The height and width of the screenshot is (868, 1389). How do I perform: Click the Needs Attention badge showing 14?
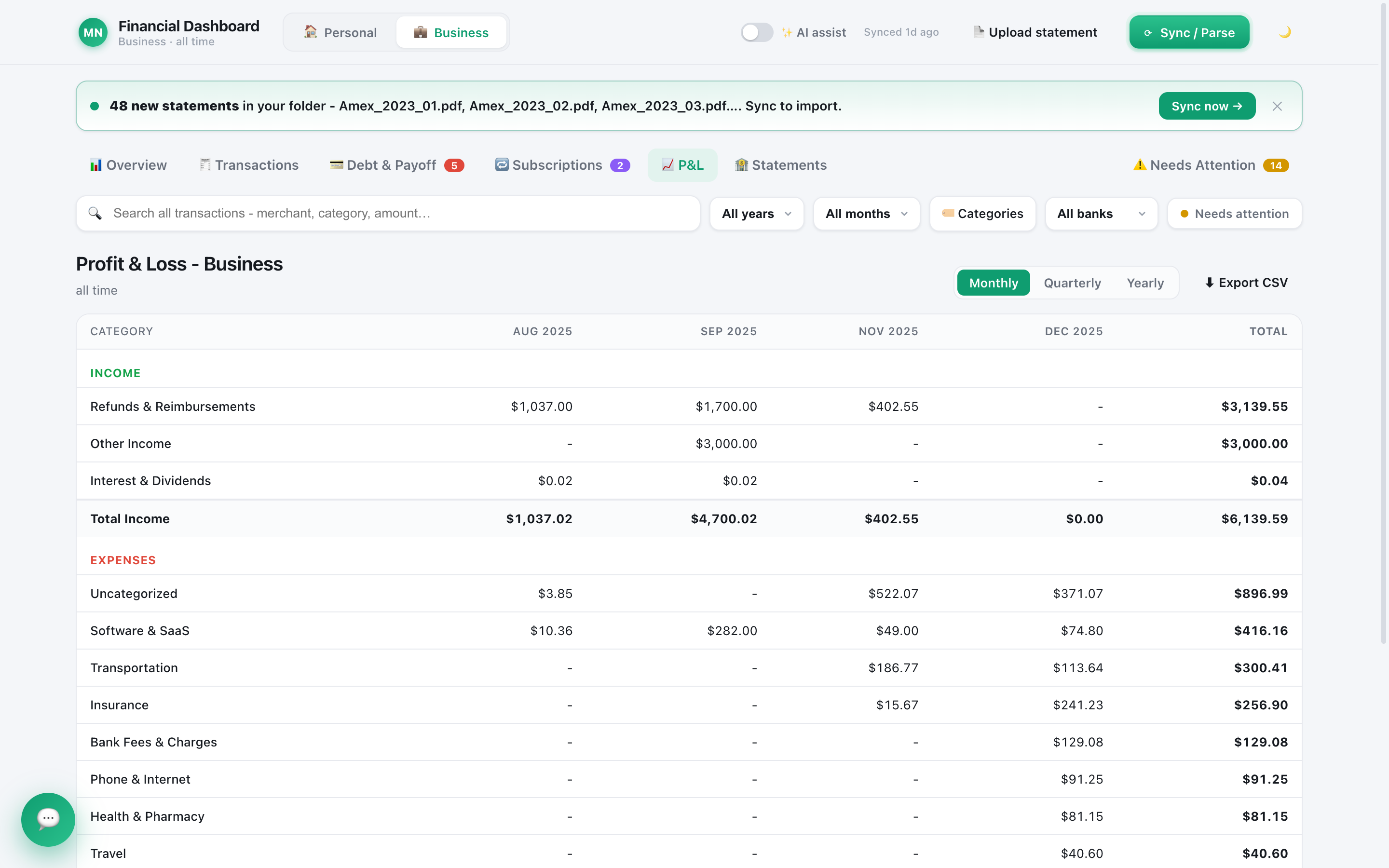tap(1276, 165)
